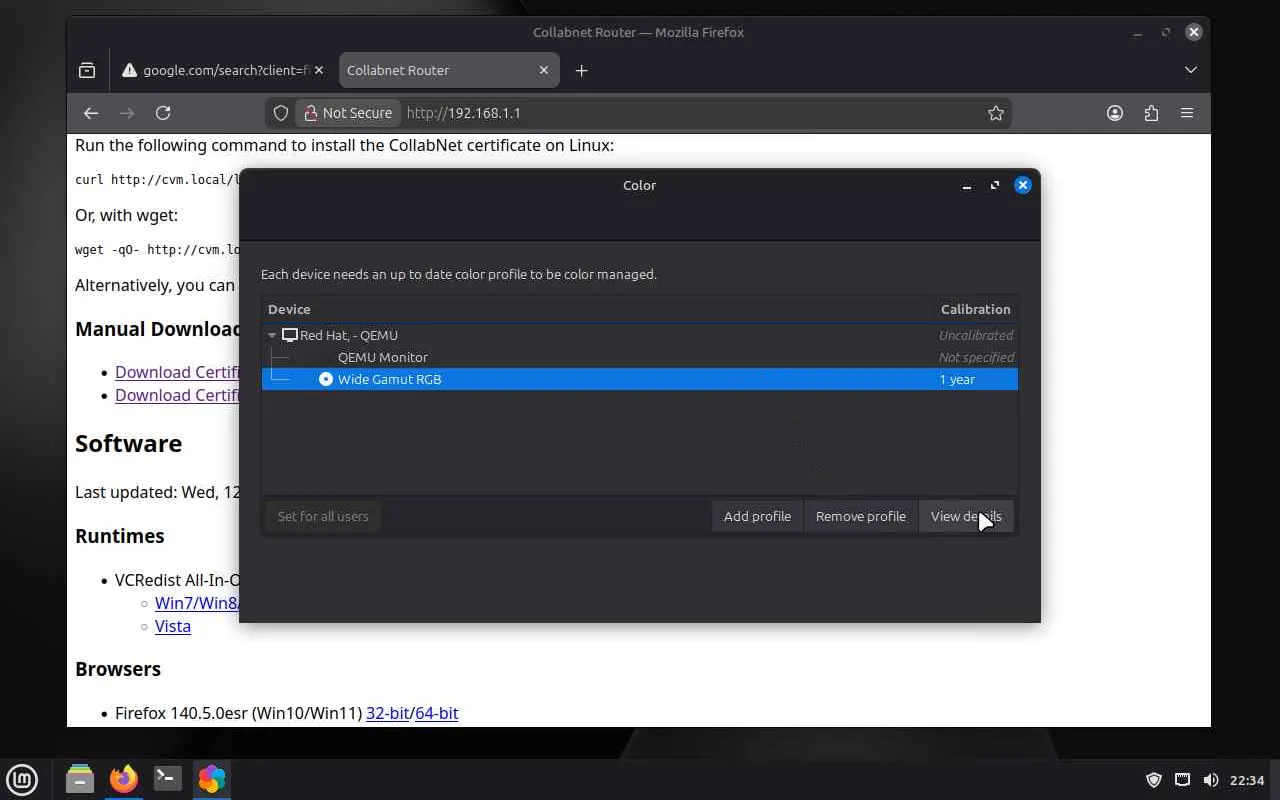Bookmark this page with the star icon

pyautogui.click(x=995, y=113)
